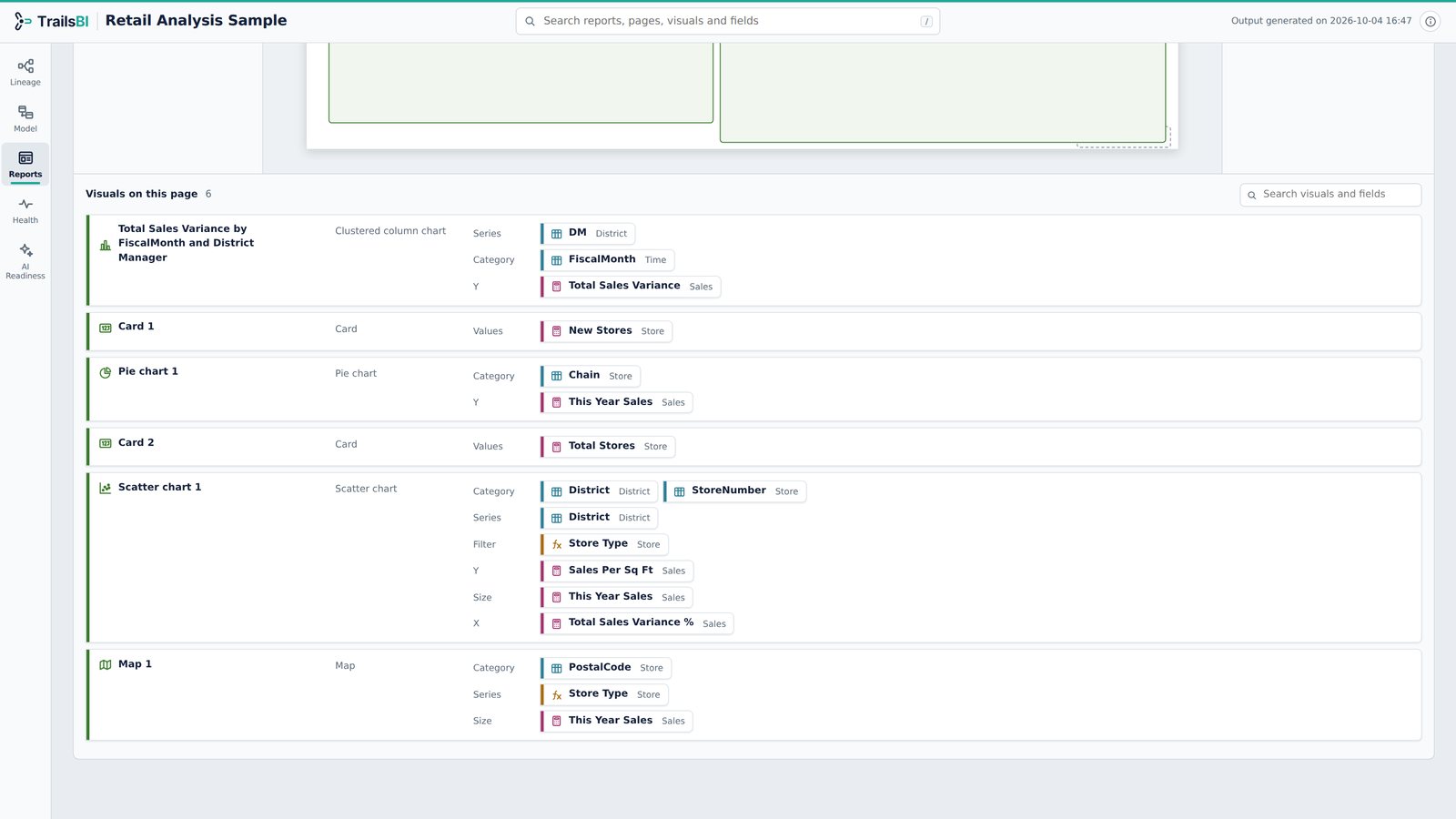Select the Reports sidebar item
This screenshot has height=819, width=1456.
coord(25,165)
